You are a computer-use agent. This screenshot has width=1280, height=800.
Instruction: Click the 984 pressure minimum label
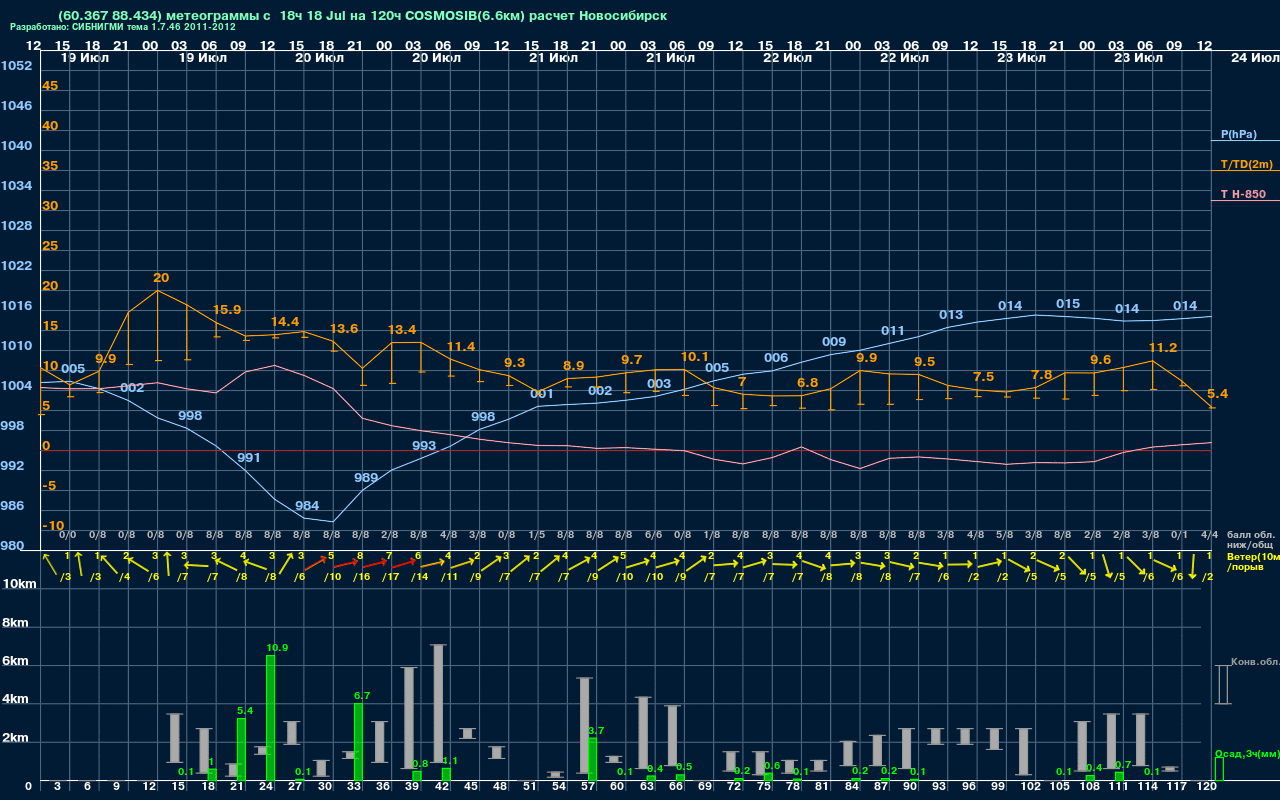[x=307, y=506]
